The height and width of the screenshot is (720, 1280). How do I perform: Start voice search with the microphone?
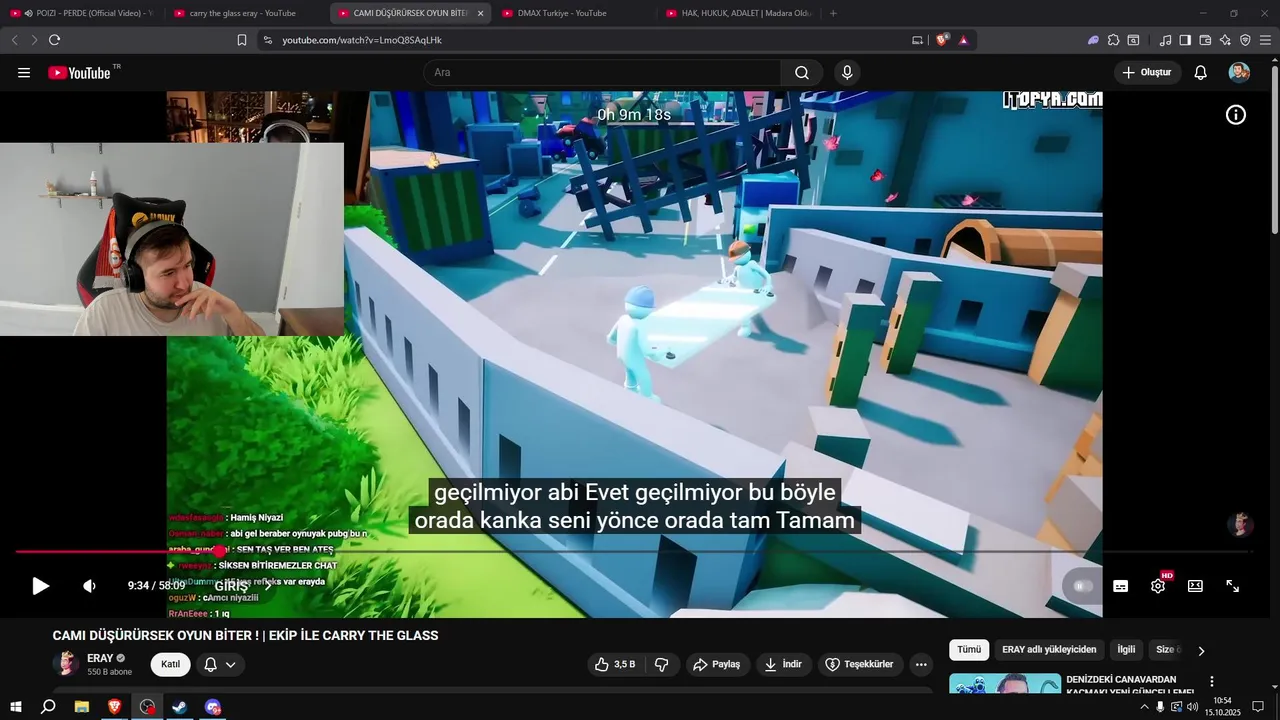(x=847, y=72)
